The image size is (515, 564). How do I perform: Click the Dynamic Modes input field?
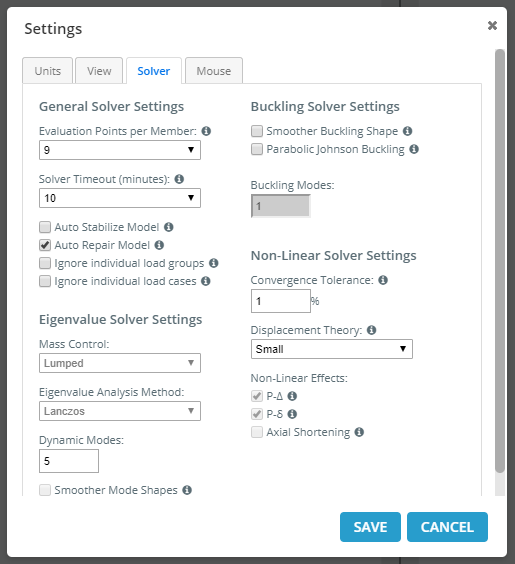69,461
